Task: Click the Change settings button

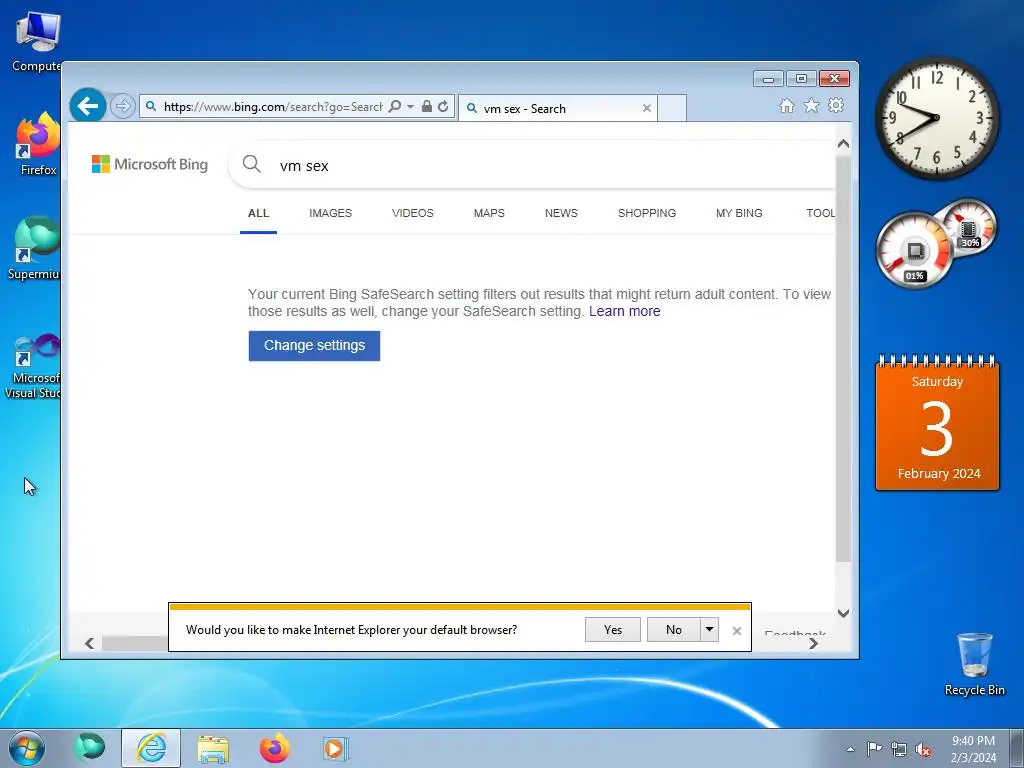Action: (314, 345)
